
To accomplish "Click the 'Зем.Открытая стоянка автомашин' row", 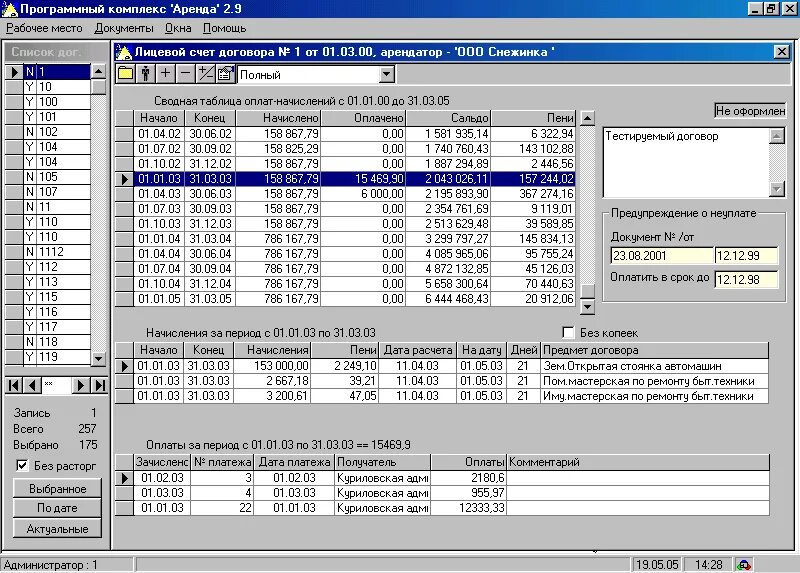I will click(x=452, y=366).
